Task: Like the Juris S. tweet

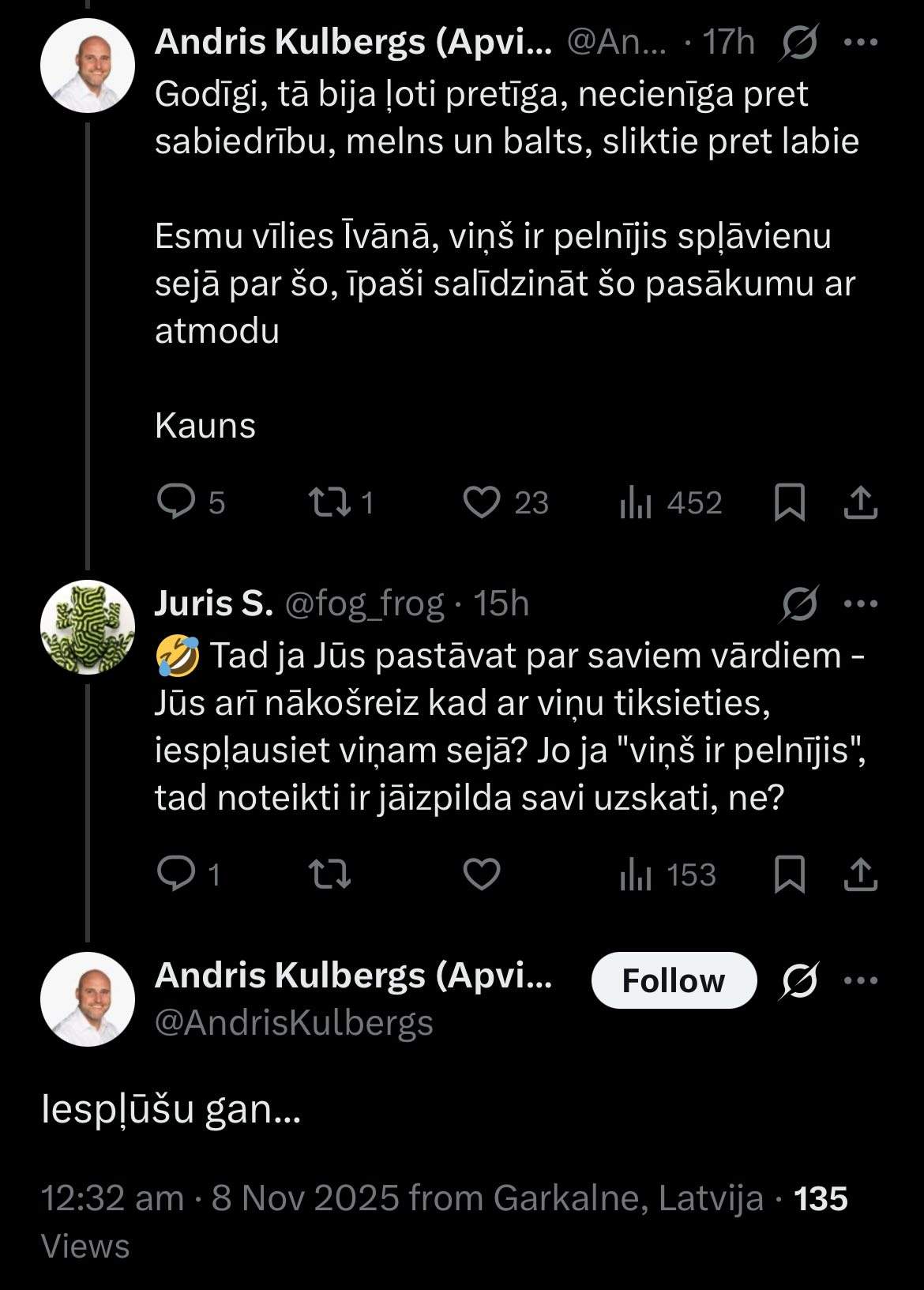Action: pyautogui.click(x=481, y=874)
